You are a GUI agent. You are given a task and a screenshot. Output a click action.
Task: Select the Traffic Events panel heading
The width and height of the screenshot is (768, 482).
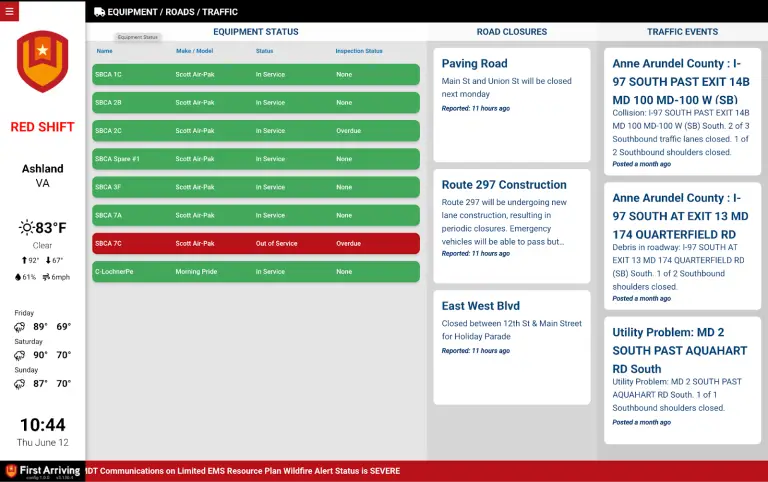(682, 32)
